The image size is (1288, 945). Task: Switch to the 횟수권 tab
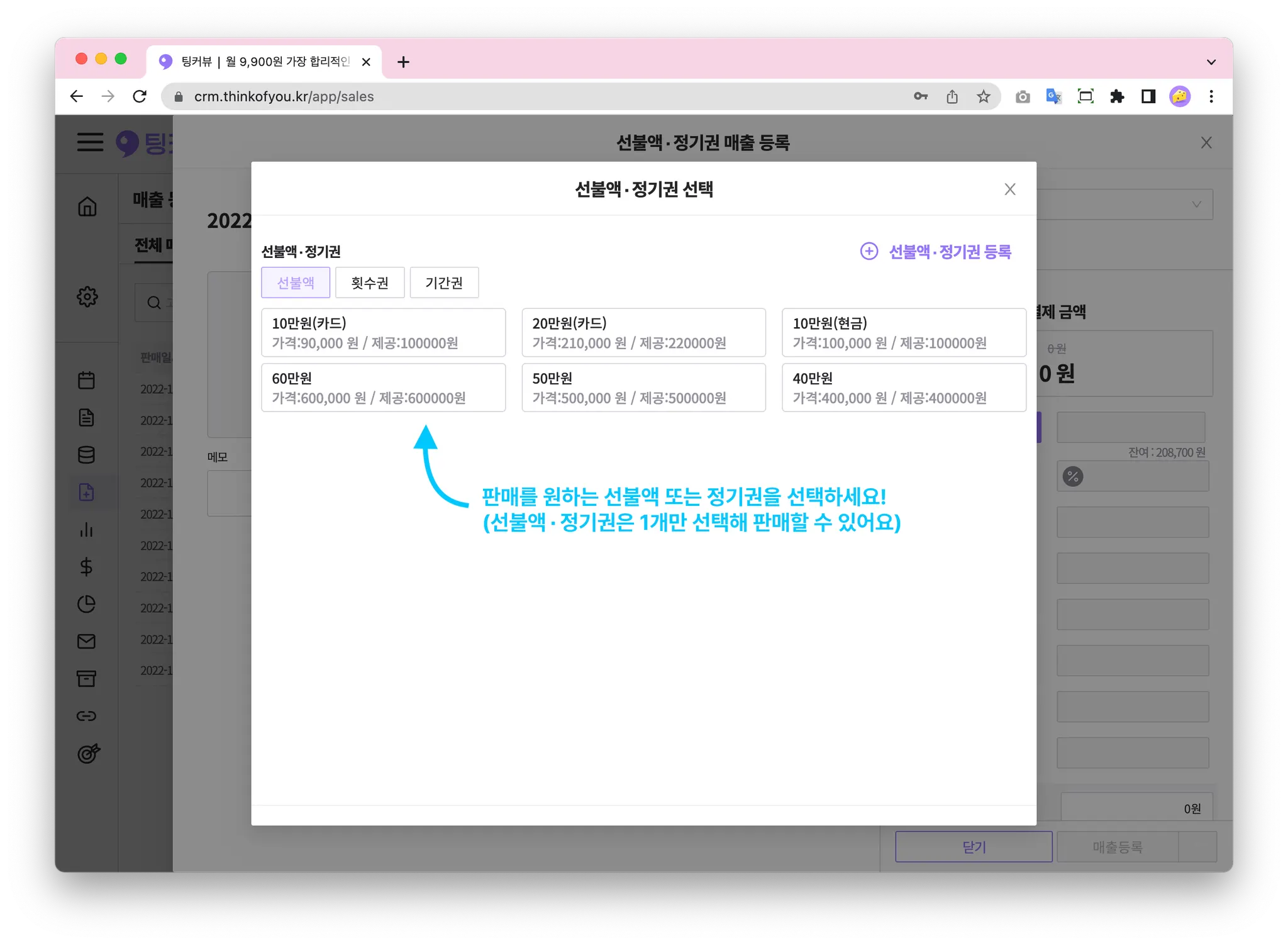point(370,282)
